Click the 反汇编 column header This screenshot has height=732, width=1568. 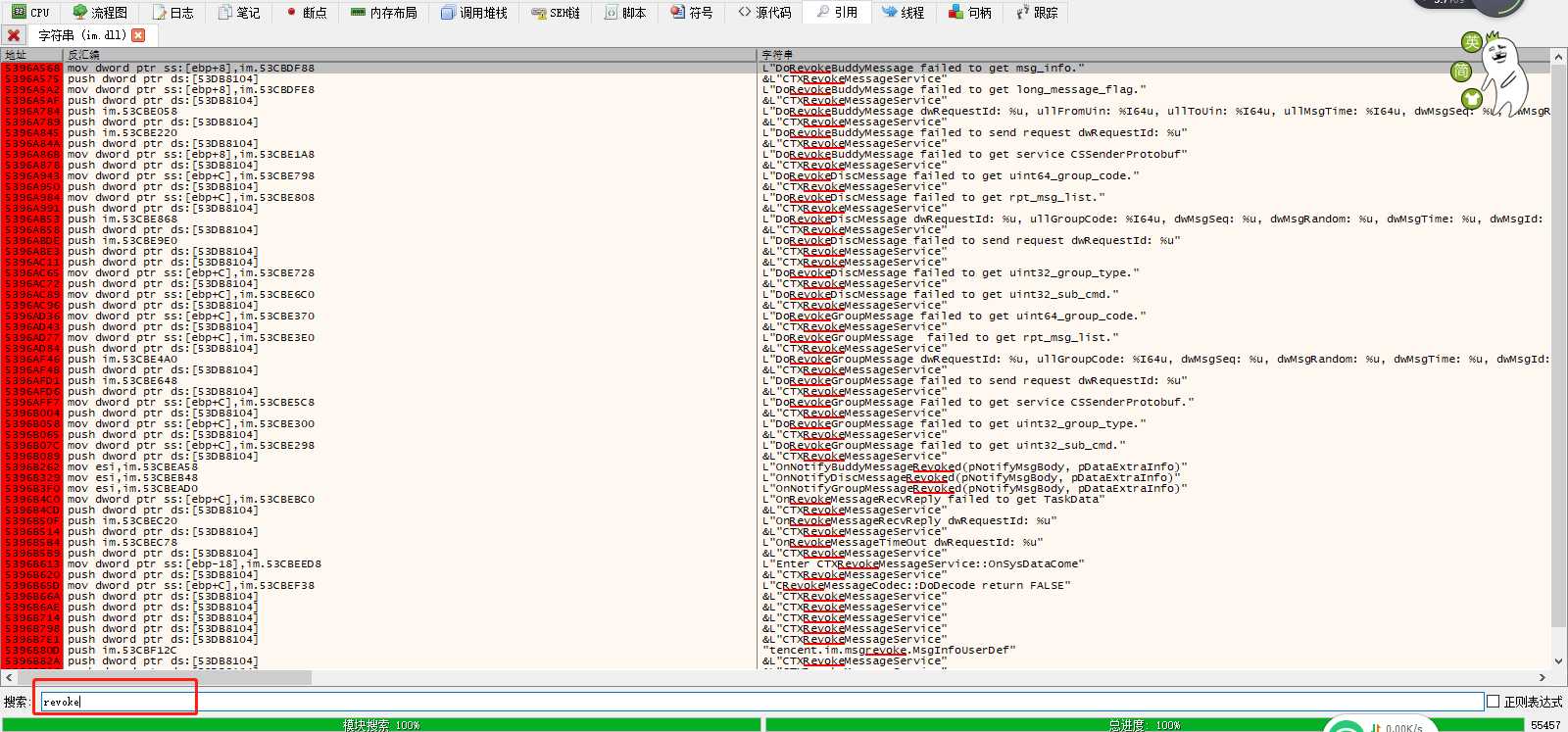[x=410, y=55]
